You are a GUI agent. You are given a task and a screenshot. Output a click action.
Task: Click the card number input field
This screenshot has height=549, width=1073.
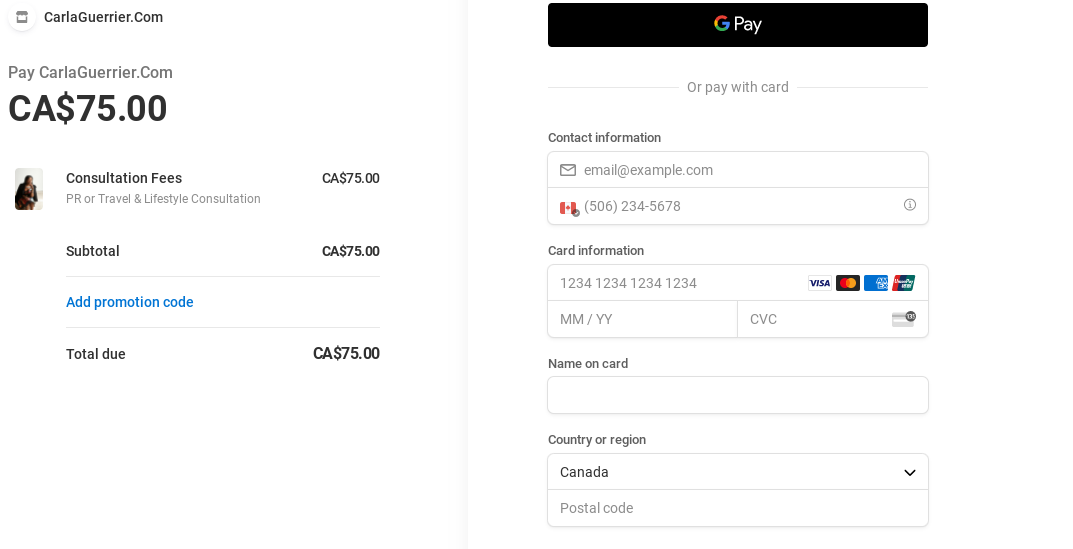tap(680, 283)
